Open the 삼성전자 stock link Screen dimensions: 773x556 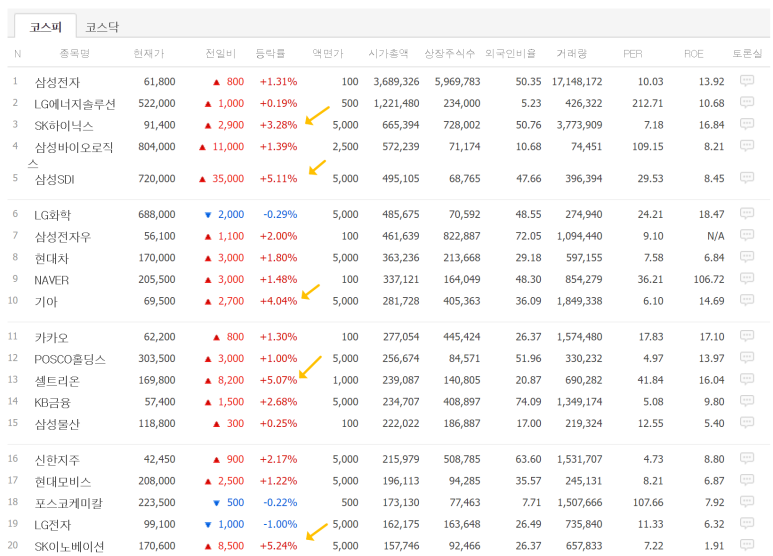(57, 82)
